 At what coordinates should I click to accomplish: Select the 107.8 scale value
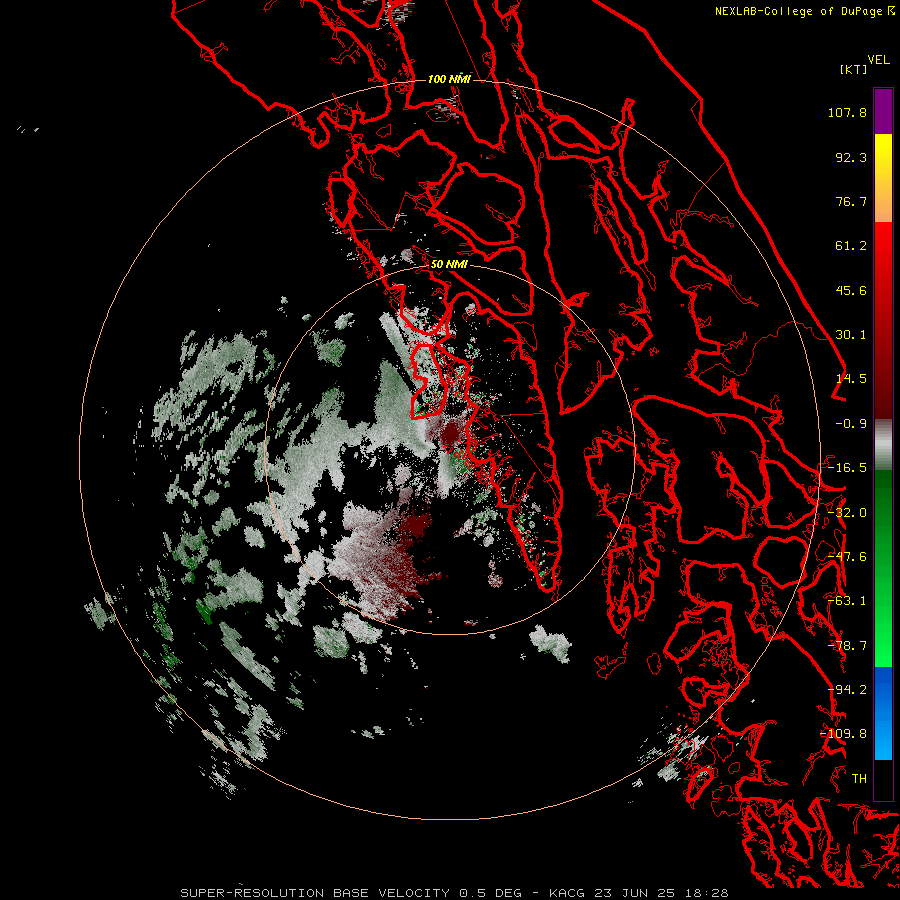coord(847,112)
